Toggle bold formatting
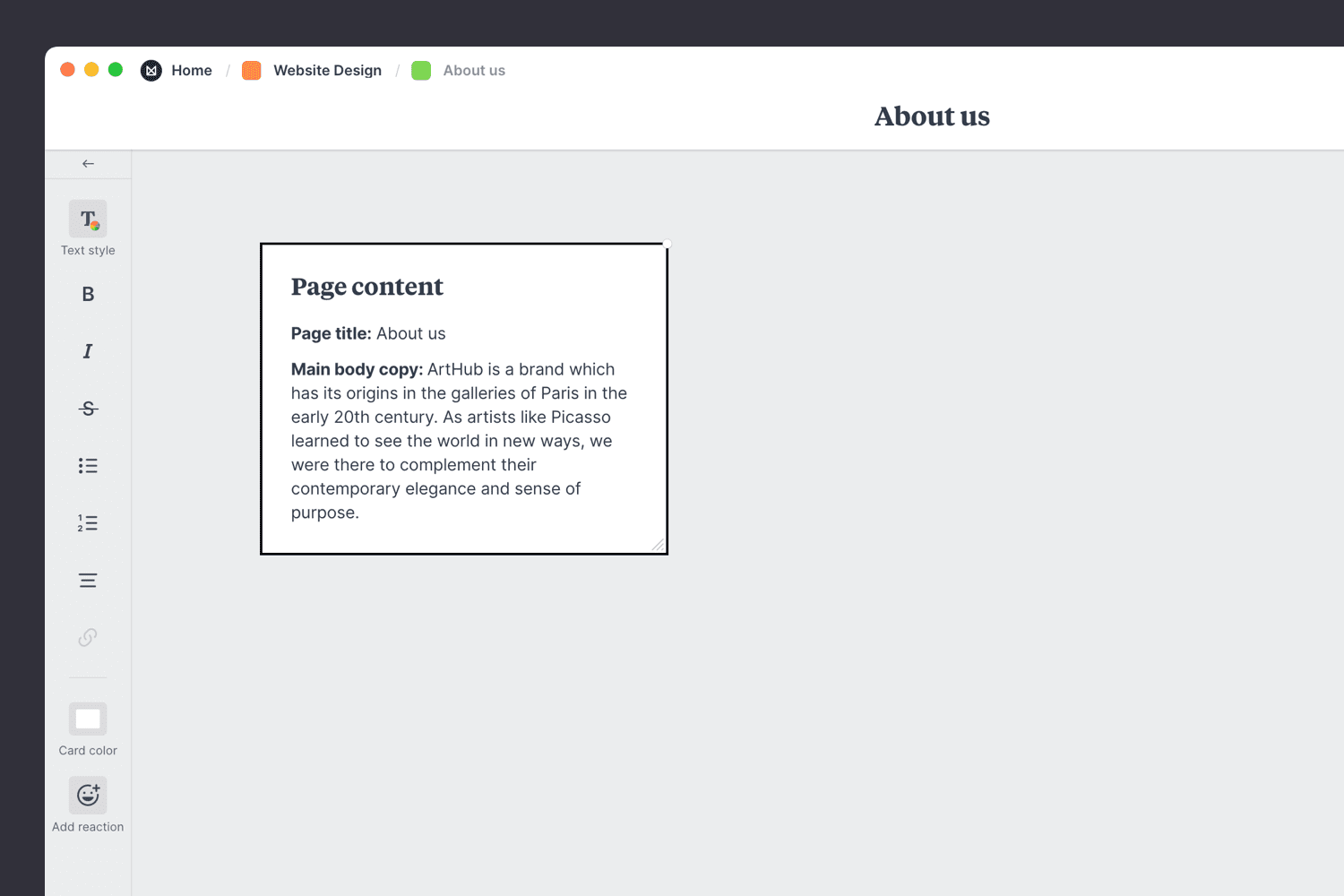Image resolution: width=1344 pixels, height=896 pixels. point(87,294)
